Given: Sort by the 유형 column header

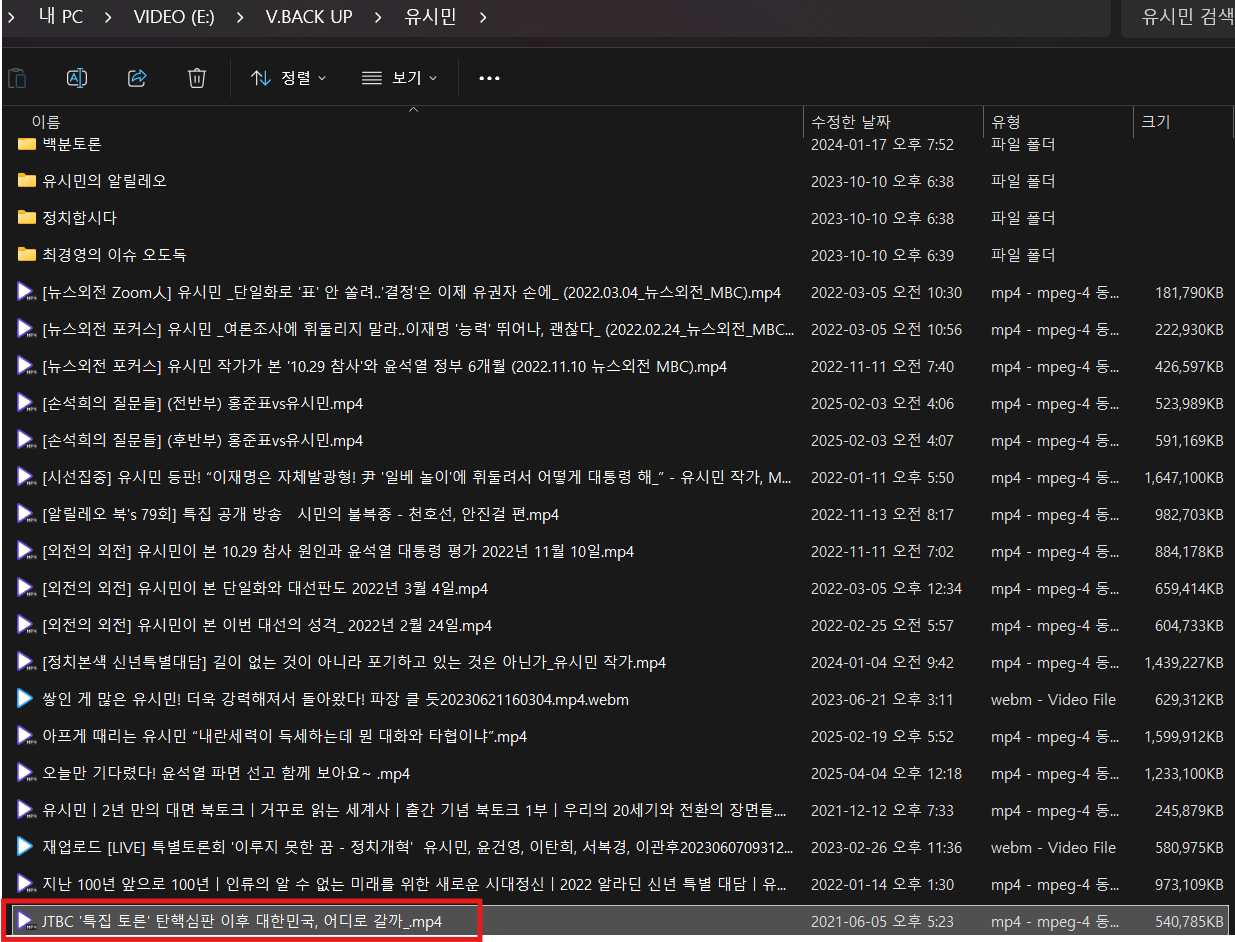Looking at the screenshot, I should coord(1005,122).
